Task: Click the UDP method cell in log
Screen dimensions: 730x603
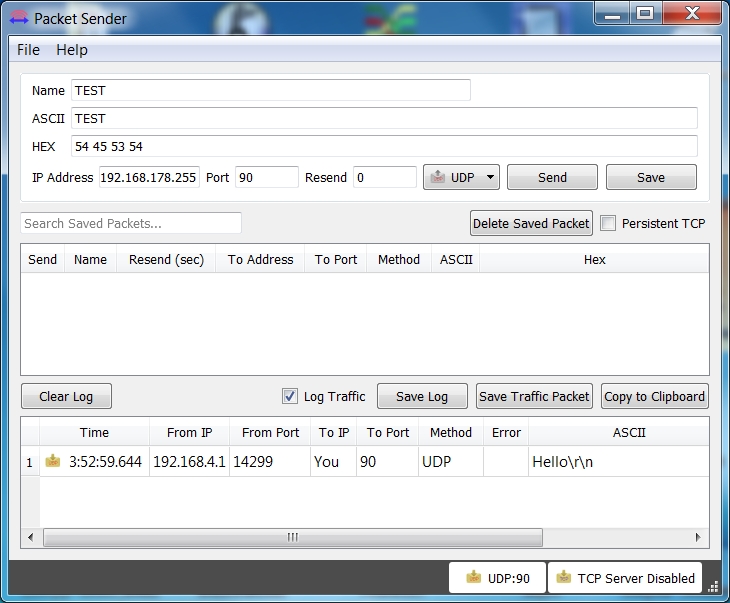Action: pyautogui.click(x=451, y=461)
